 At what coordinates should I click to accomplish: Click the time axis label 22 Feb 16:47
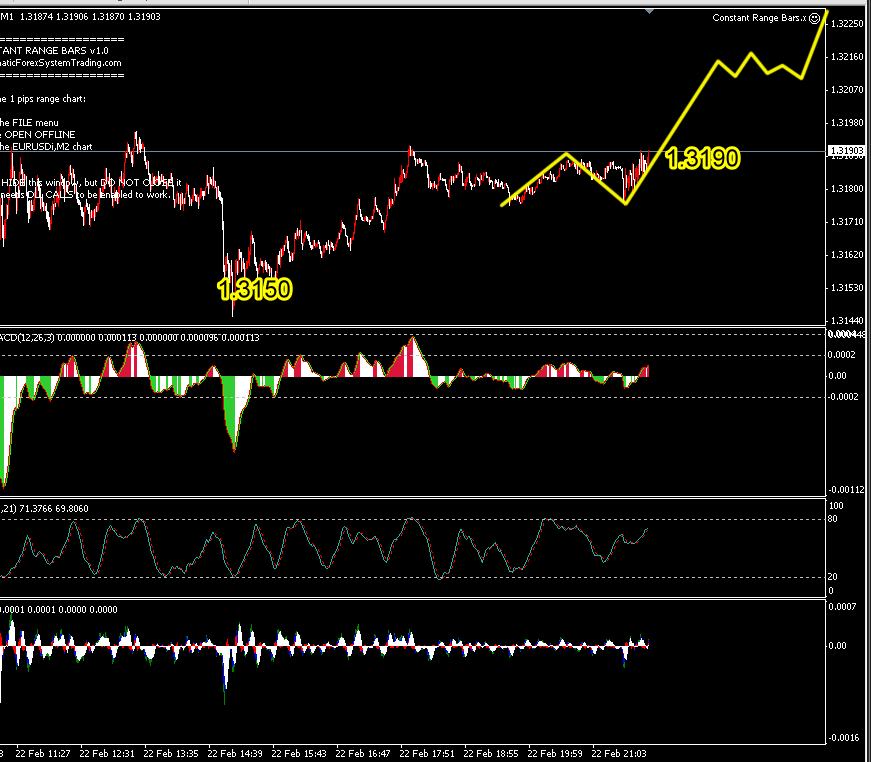click(x=363, y=754)
